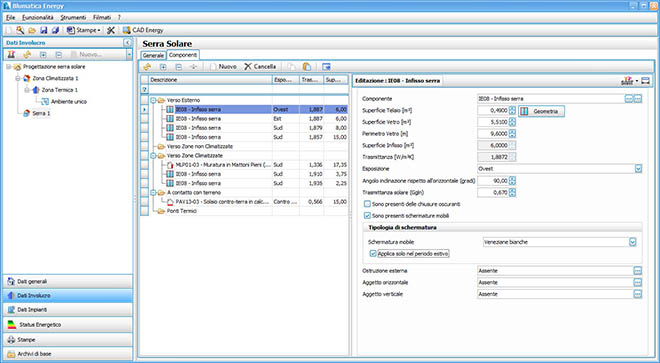
Task: Click the second browse button next to Componente
Action: 638,99
